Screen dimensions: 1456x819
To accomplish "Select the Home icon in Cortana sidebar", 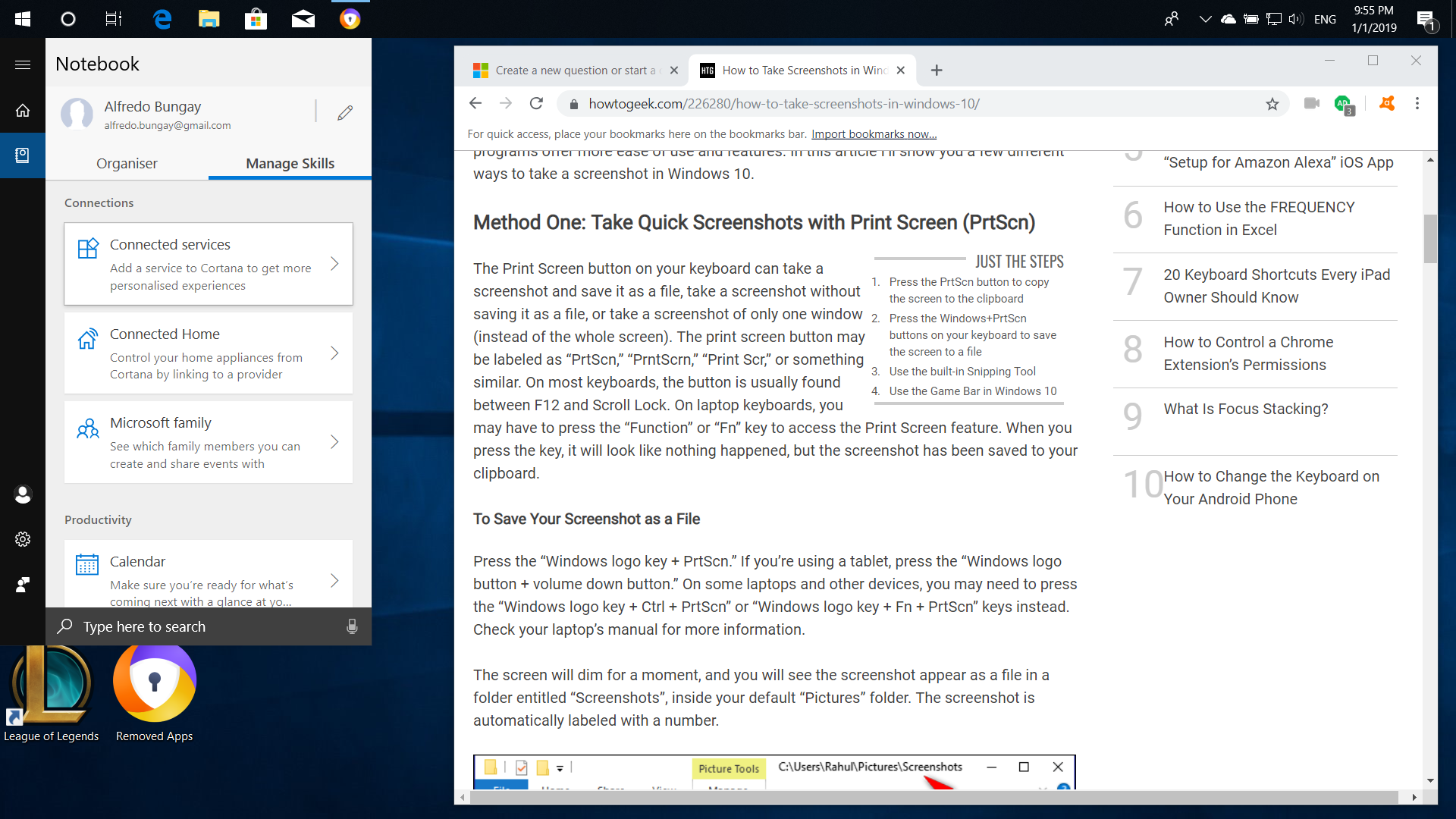I will point(23,110).
